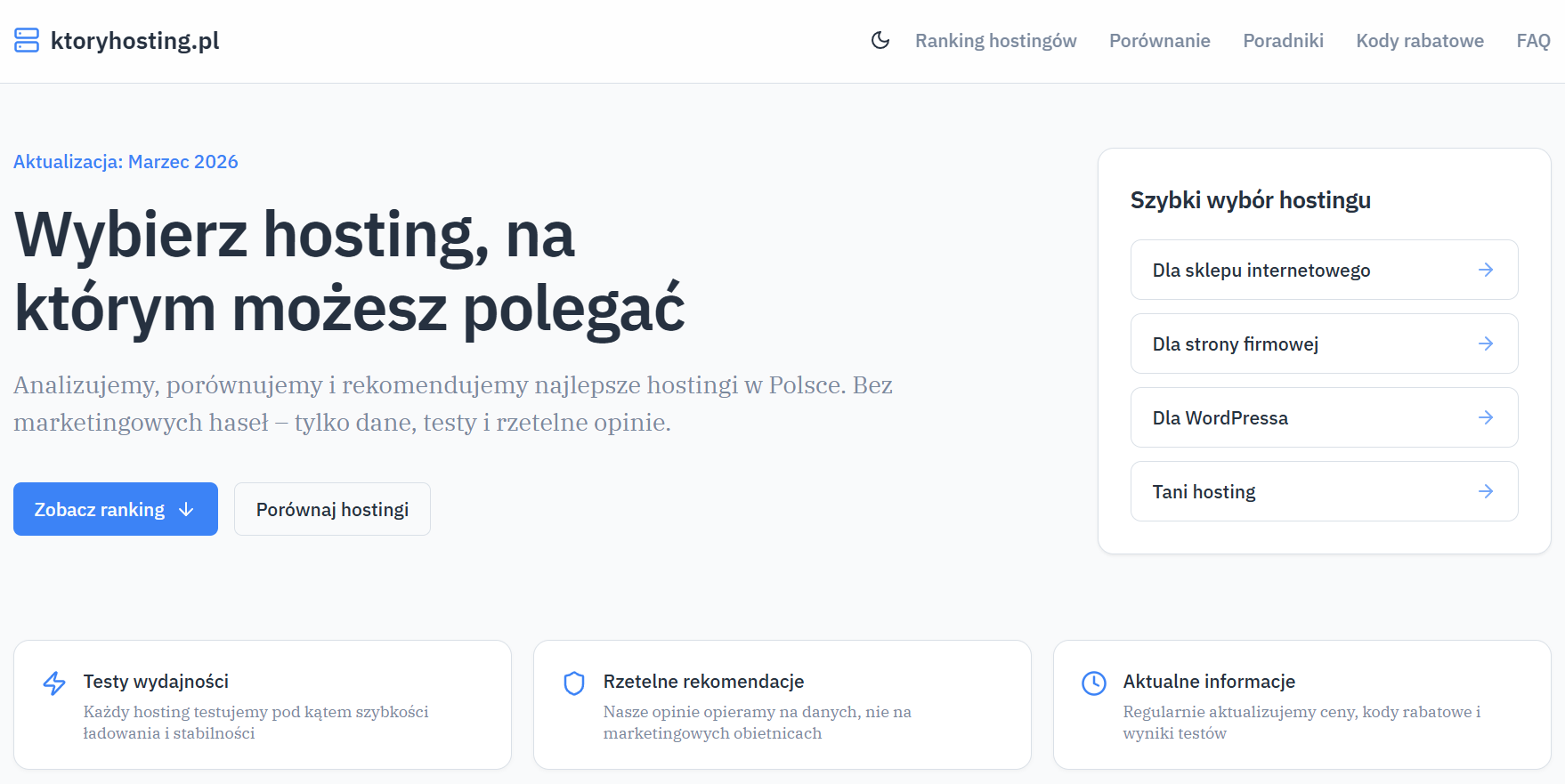Click the server logo icon beside ktoryhosting.pl
Image resolution: width=1565 pixels, height=784 pixels.
(27, 40)
